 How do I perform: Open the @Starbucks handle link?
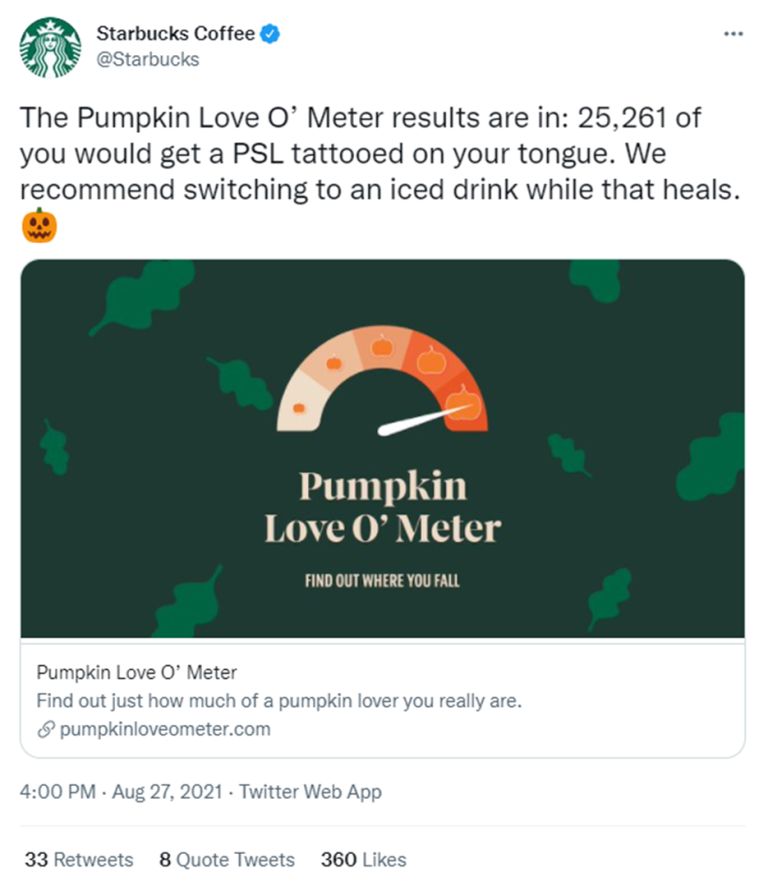[147, 59]
